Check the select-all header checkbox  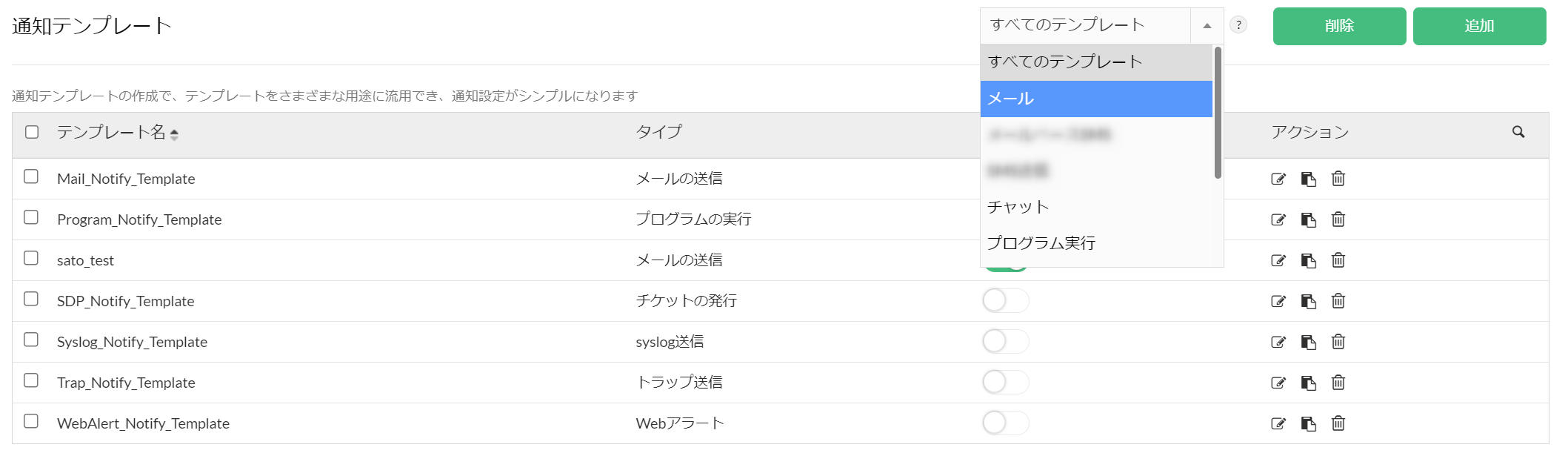(x=32, y=132)
